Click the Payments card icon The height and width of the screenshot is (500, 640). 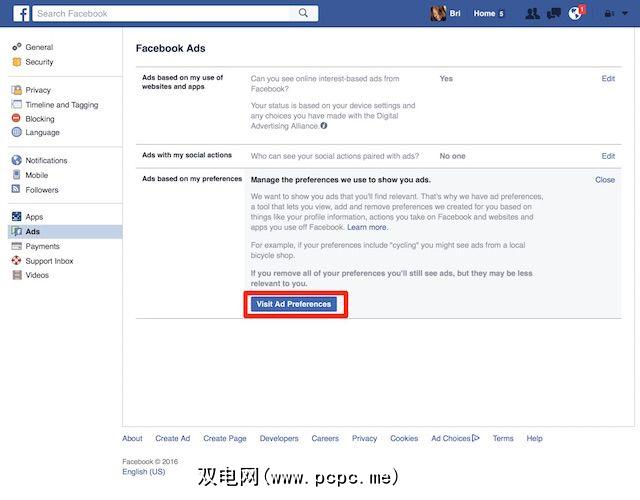[17, 246]
